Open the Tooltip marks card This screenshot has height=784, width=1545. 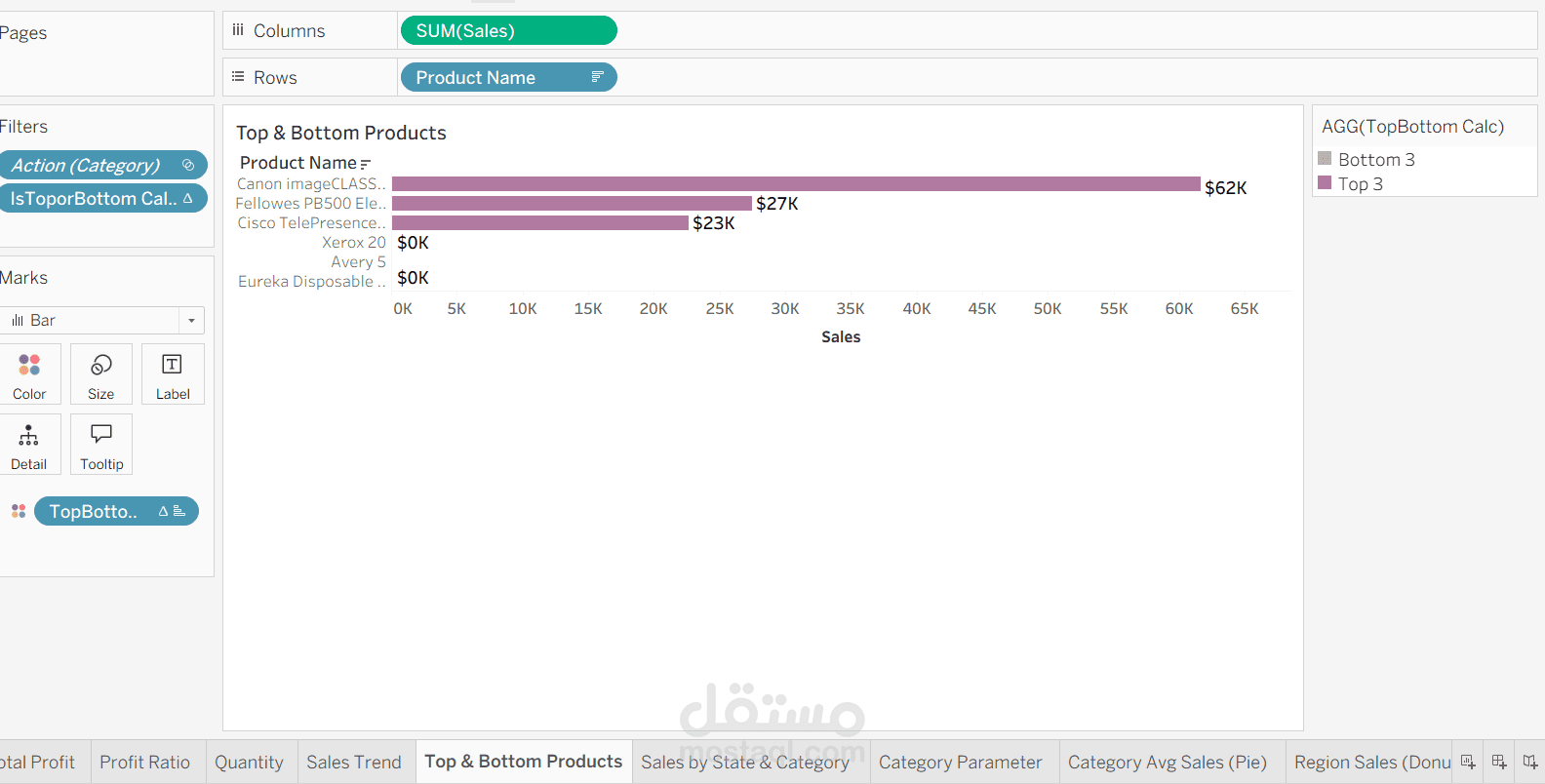101,445
